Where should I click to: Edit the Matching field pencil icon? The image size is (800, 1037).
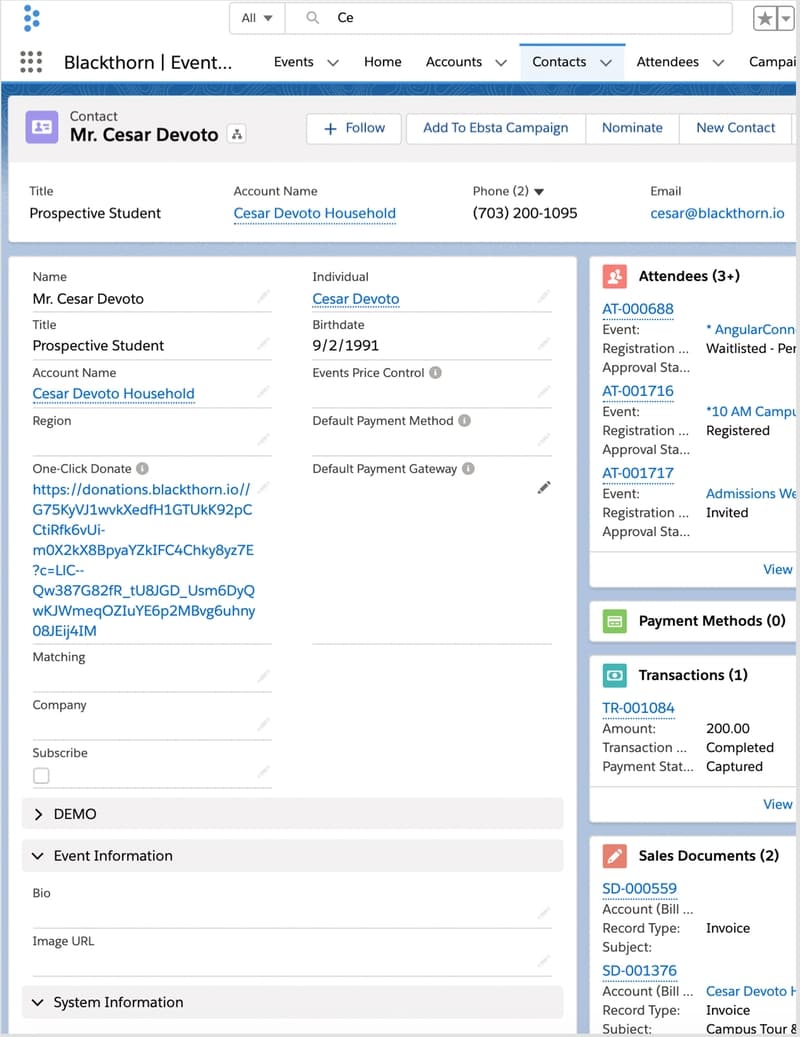(x=264, y=675)
